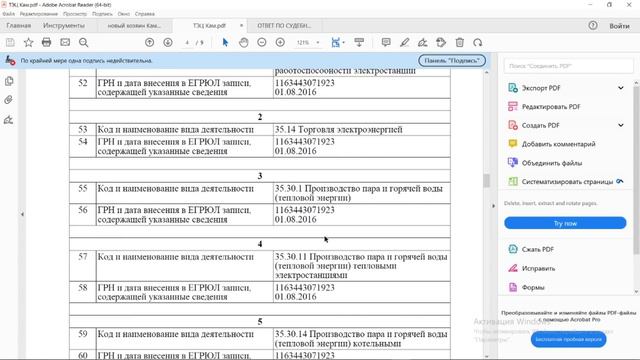Open the Файл menu
Image resolution: width=640 pixels, height=360 pixels.
9,14
